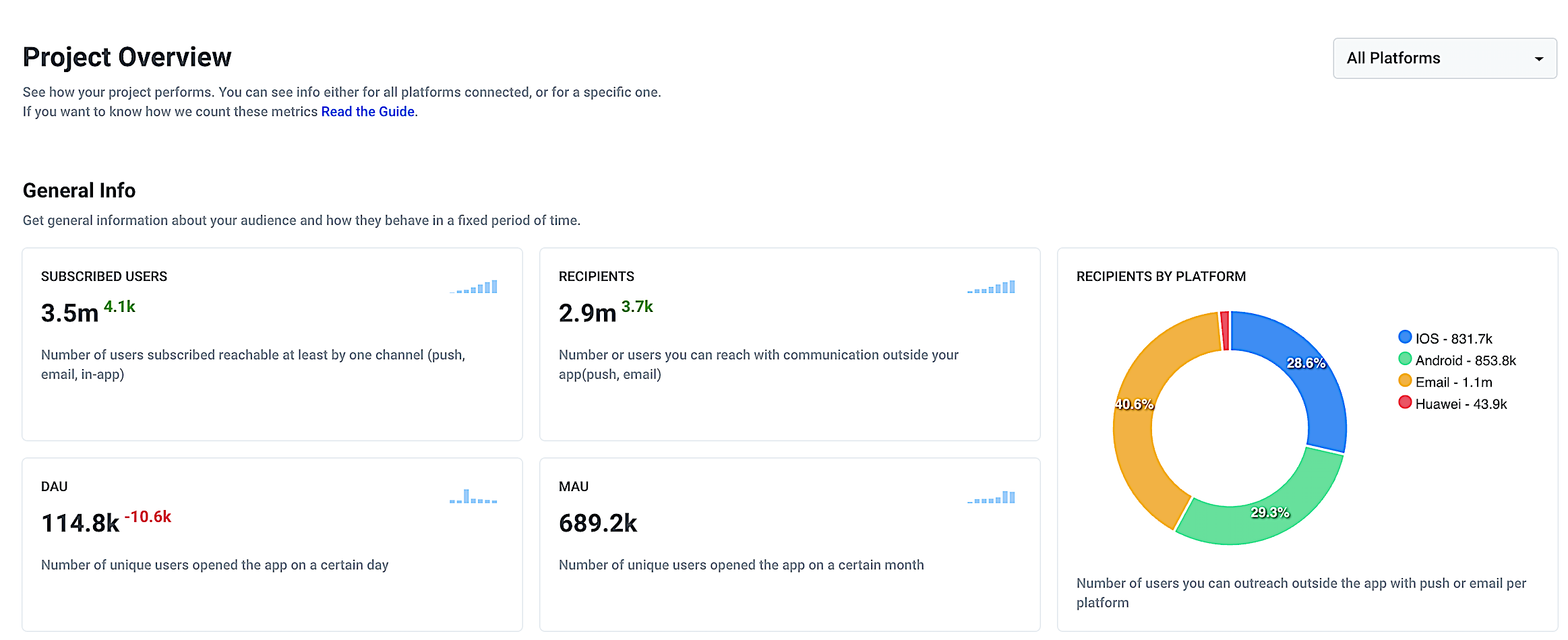Click the 689.2k MAU value
Screen dimensions: 1568x640
tap(598, 523)
